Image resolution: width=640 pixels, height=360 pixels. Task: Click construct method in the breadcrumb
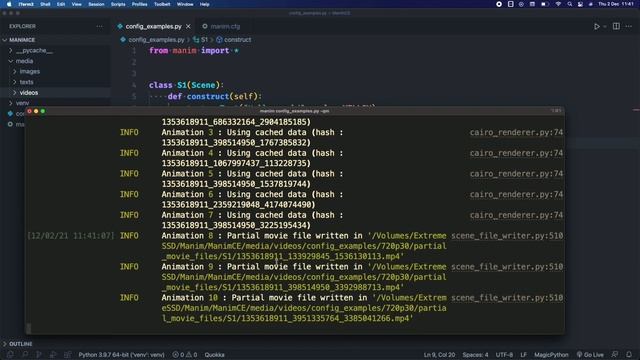click(x=233, y=40)
